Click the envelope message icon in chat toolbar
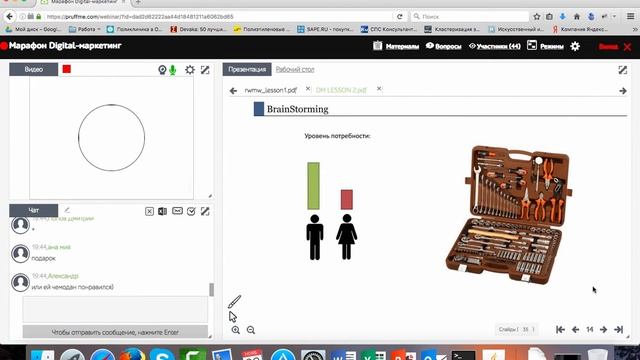The height and width of the screenshot is (360, 640). pyautogui.click(x=177, y=211)
